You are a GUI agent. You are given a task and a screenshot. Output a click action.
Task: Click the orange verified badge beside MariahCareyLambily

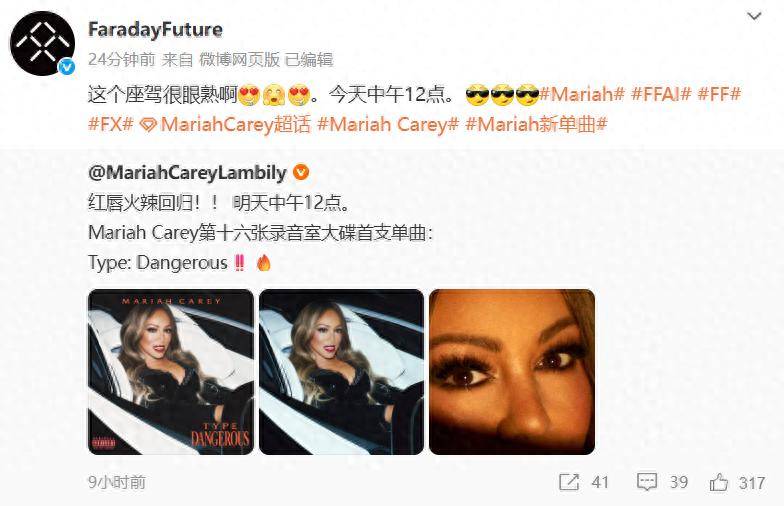pos(300,172)
